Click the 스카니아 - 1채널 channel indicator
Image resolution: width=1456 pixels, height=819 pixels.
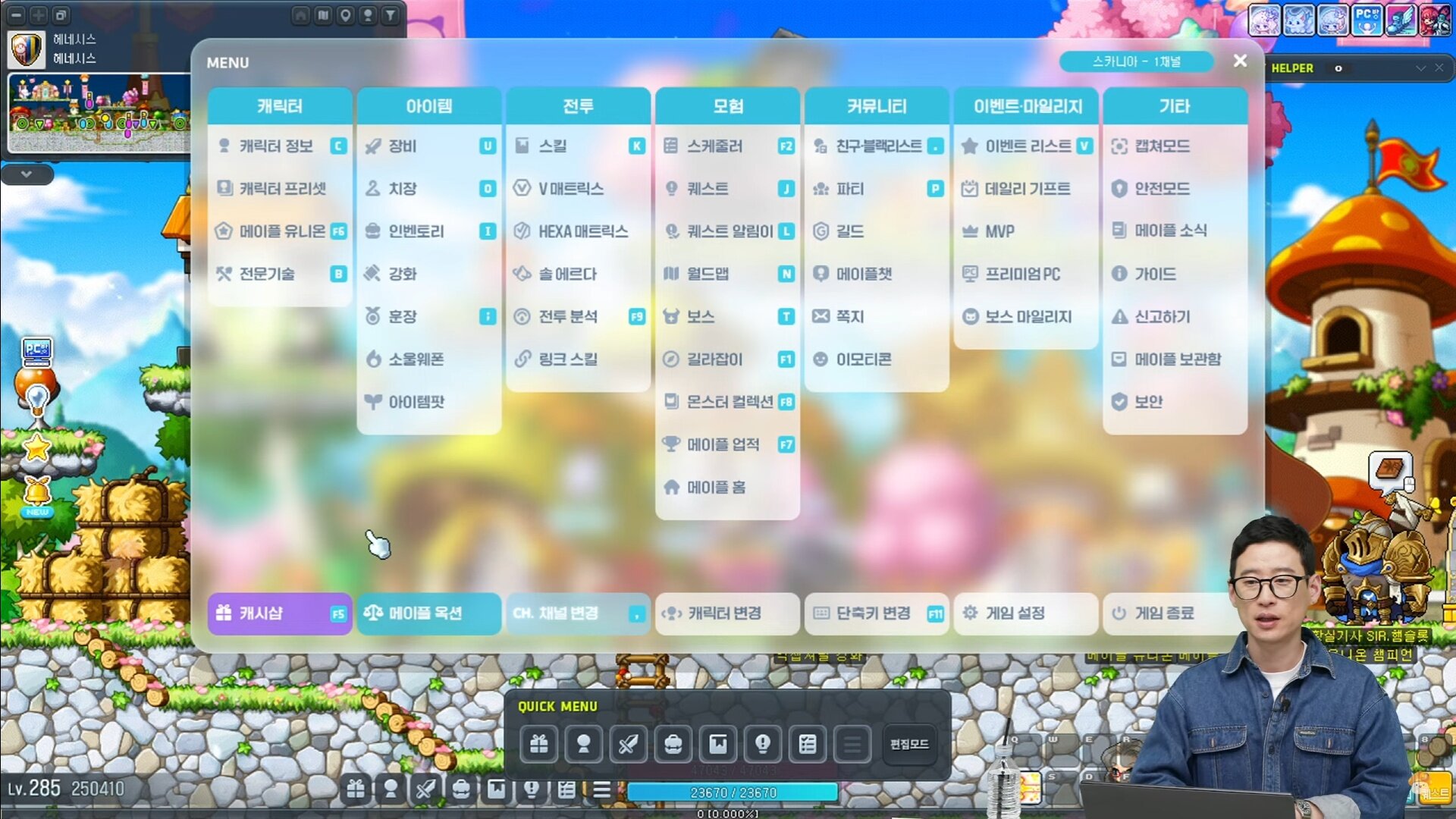click(1136, 61)
